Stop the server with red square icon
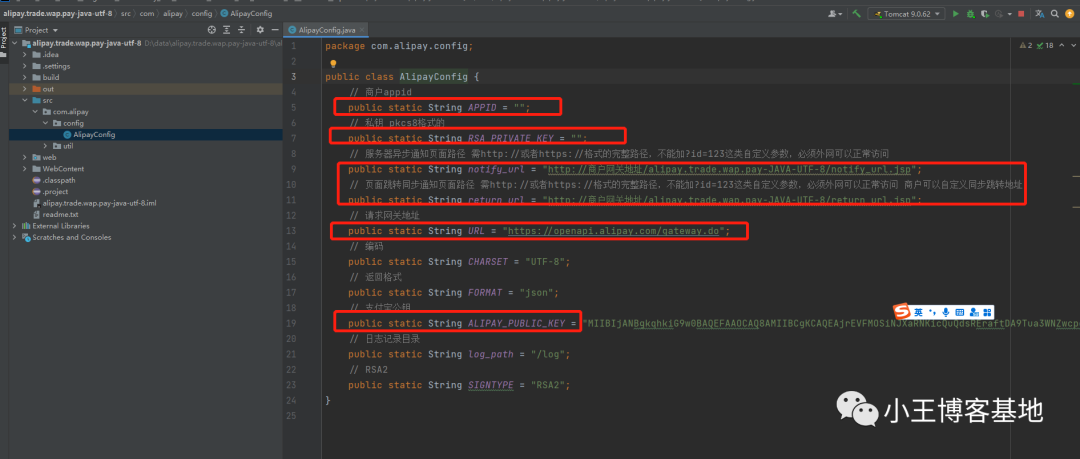The image size is (1080, 459). pyautogui.click(x=1021, y=14)
